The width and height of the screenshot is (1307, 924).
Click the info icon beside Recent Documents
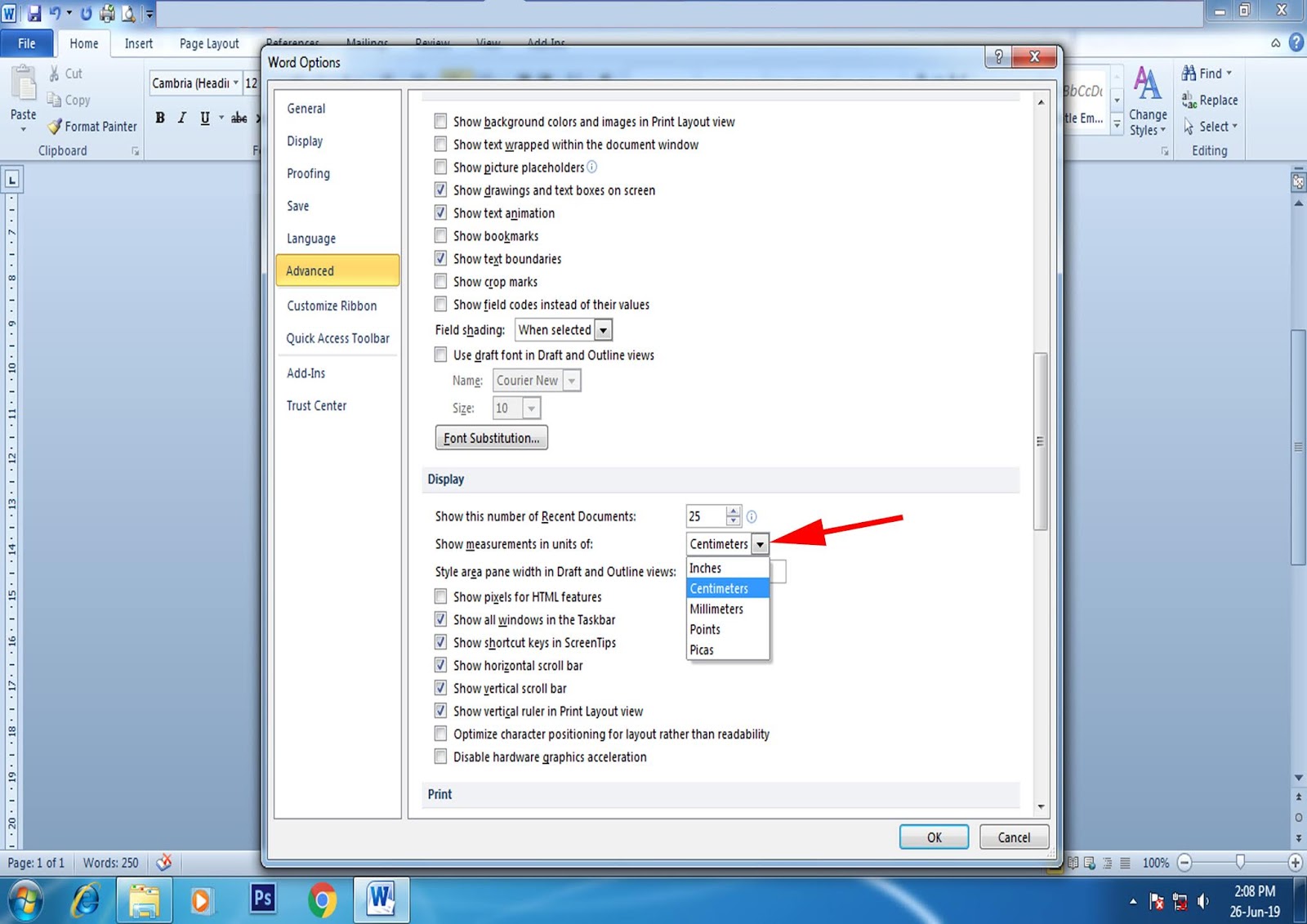752,516
